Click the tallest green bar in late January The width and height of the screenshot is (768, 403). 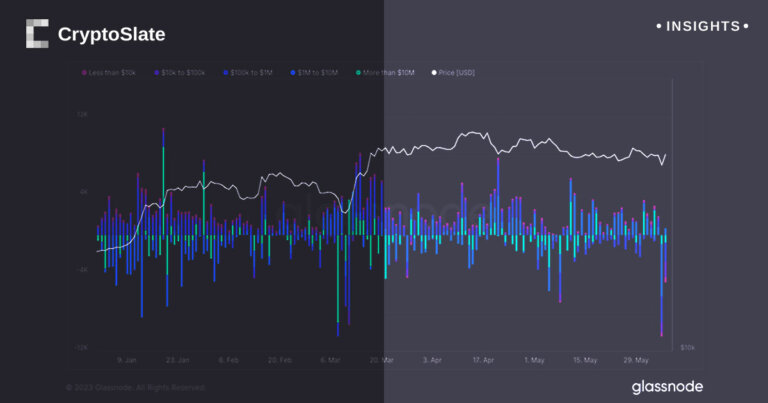(x=164, y=191)
